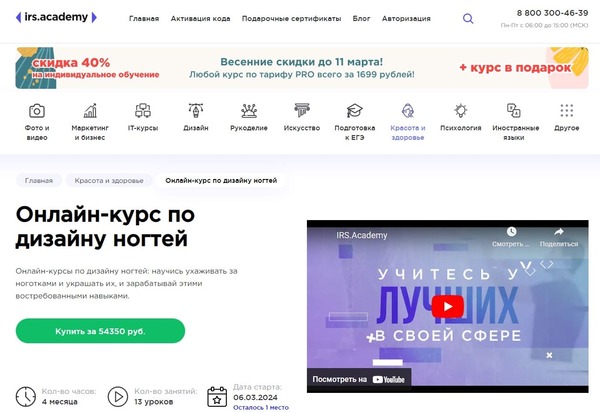Open the Фото и видео category icon
This screenshot has width=600, height=412.
click(x=37, y=111)
